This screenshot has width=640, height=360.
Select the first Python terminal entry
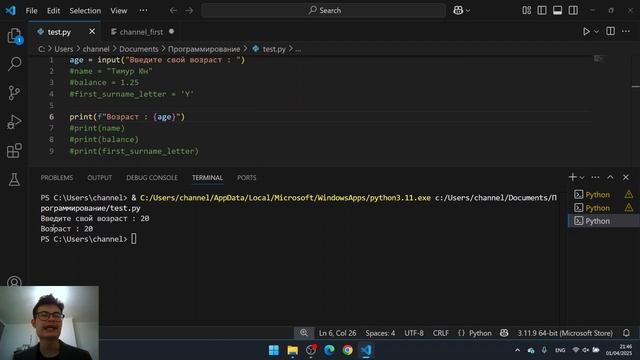pyautogui.click(x=603, y=195)
